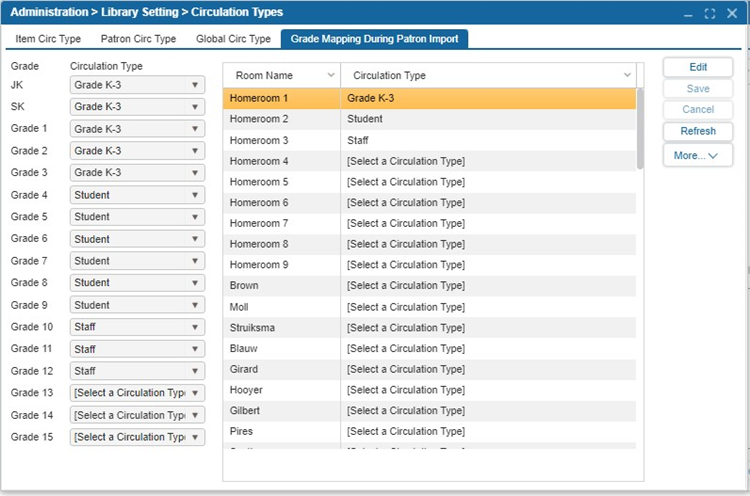
Task: Open Circulation Type column filter arrow
Action: tap(627, 75)
